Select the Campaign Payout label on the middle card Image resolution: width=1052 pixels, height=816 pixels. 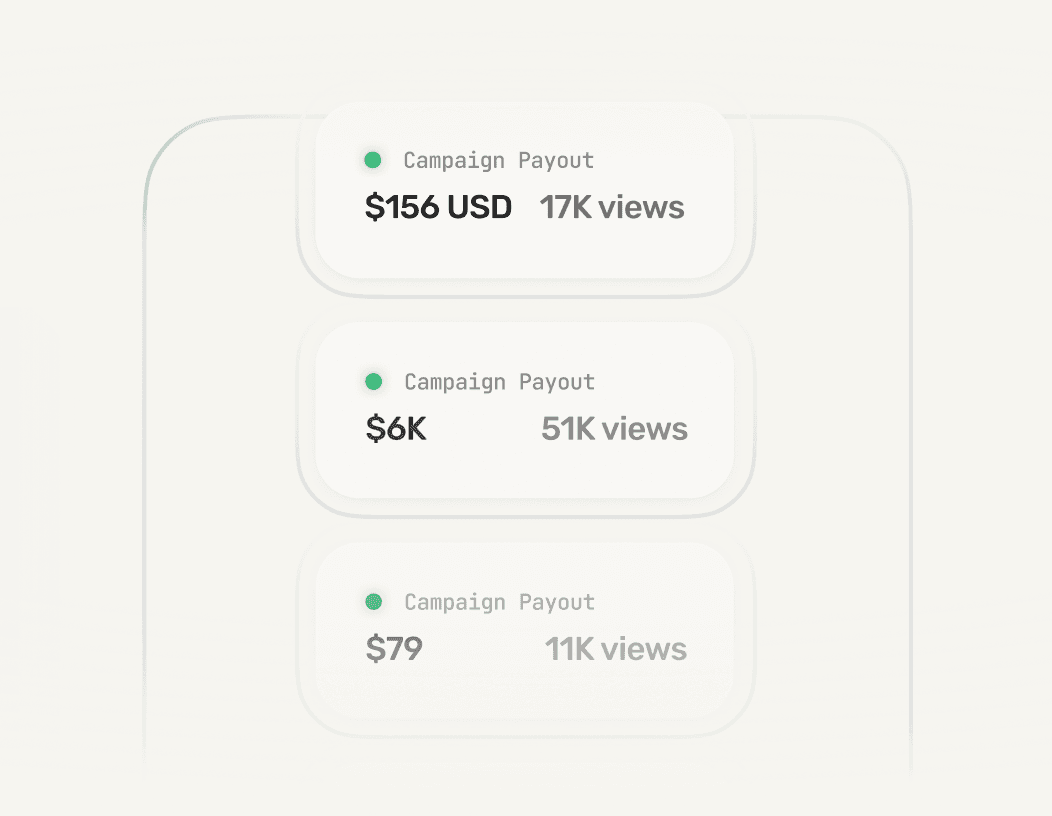[x=498, y=381]
